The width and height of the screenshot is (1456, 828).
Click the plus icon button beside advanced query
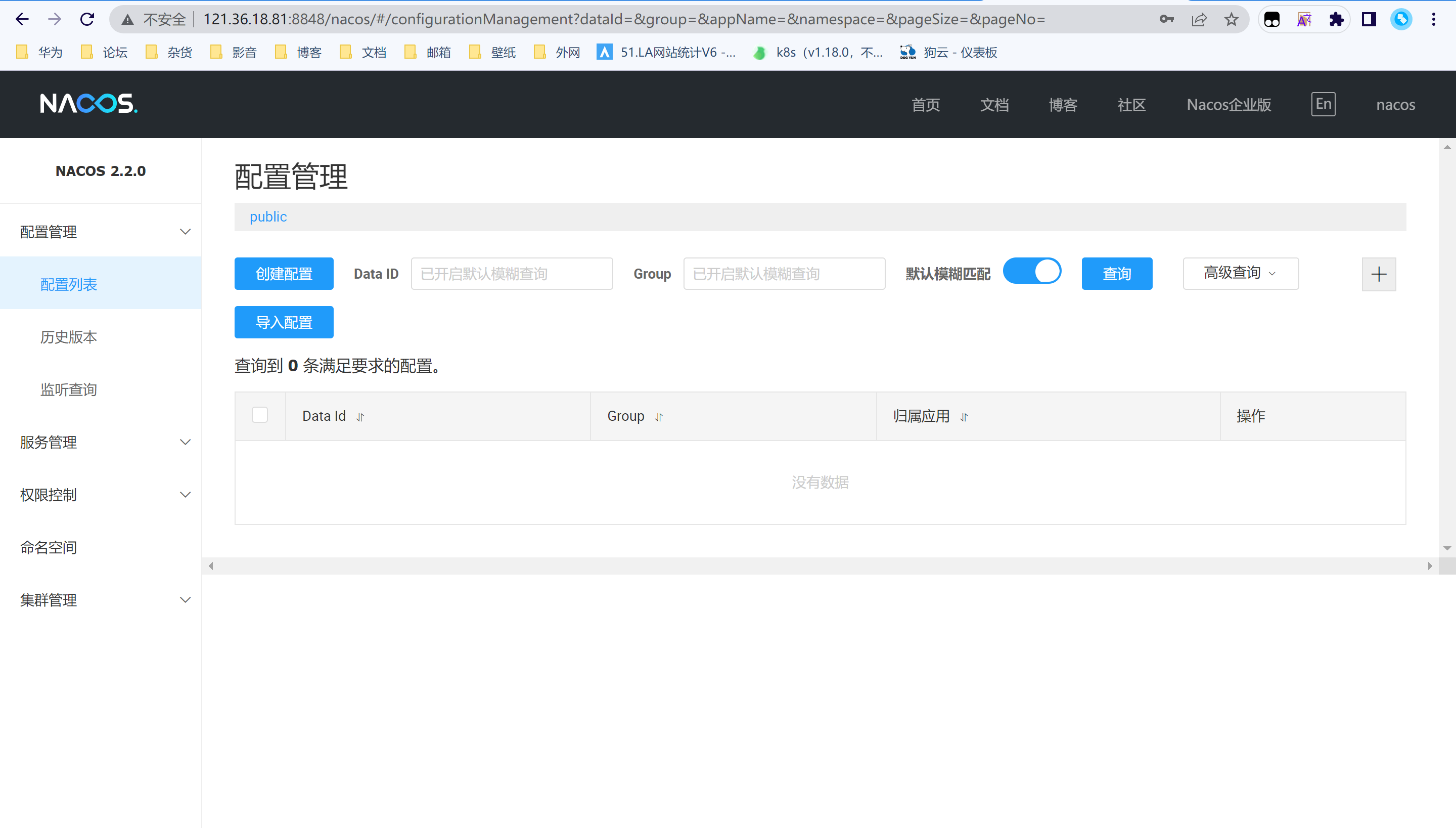[1378, 274]
